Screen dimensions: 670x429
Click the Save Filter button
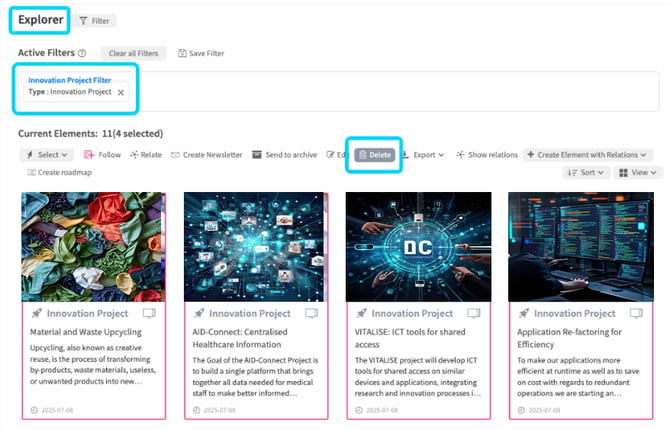(201, 53)
